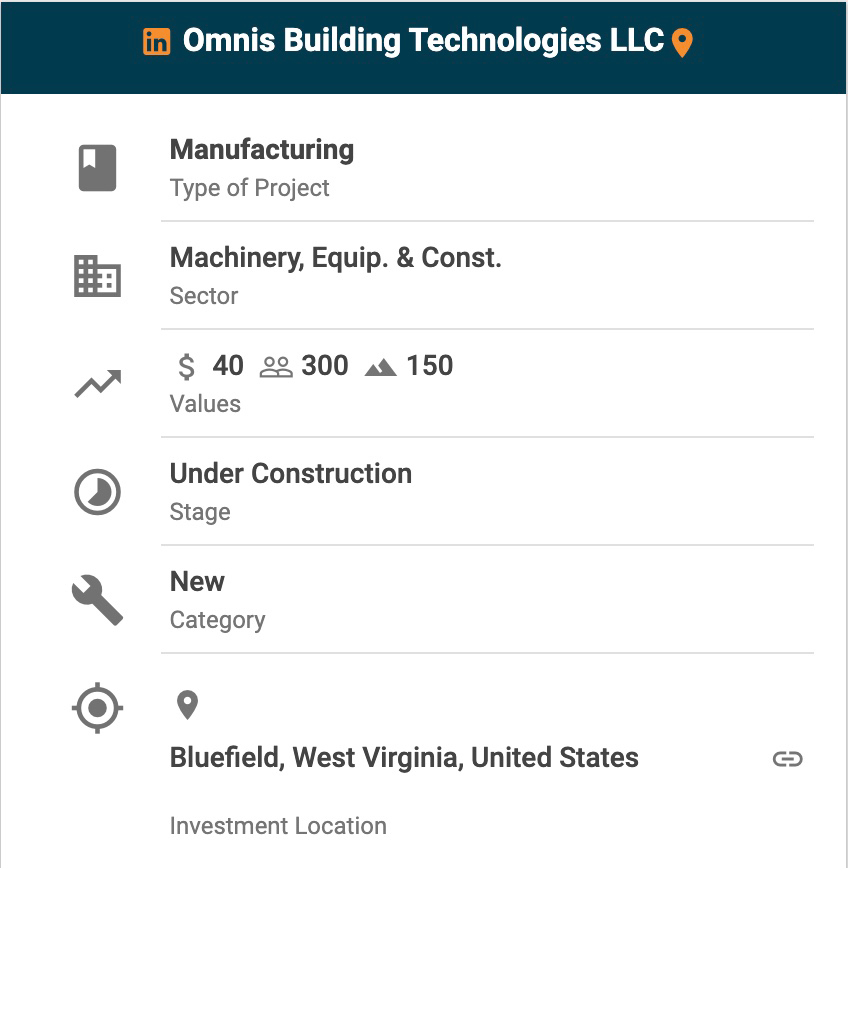Click the building icon next to Sector
The height and width of the screenshot is (1014, 848).
tap(97, 276)
